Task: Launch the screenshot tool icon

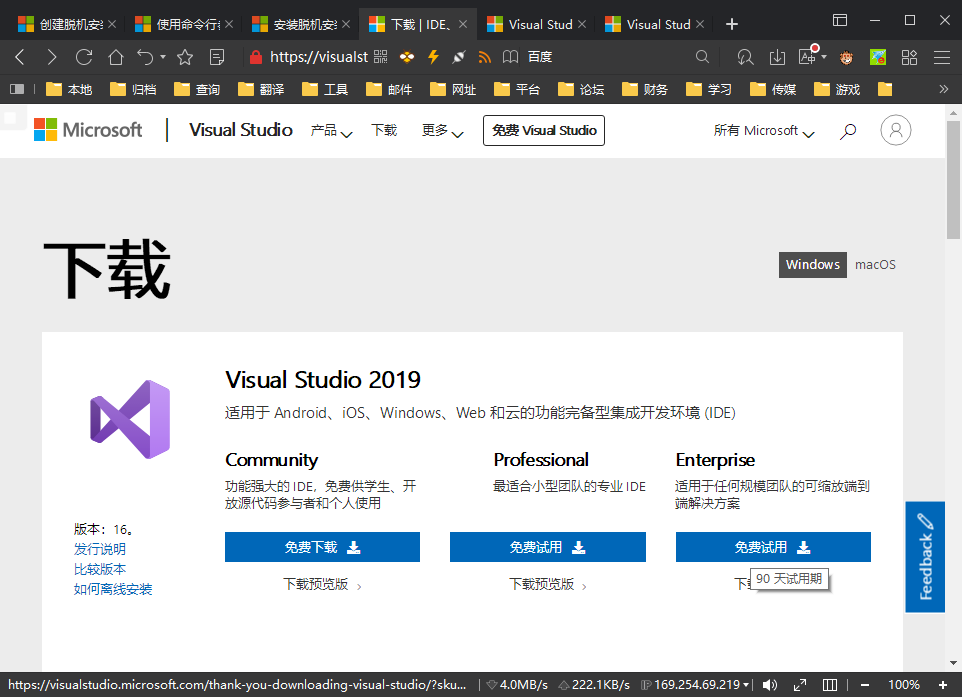Action: (x=459, y=56)
